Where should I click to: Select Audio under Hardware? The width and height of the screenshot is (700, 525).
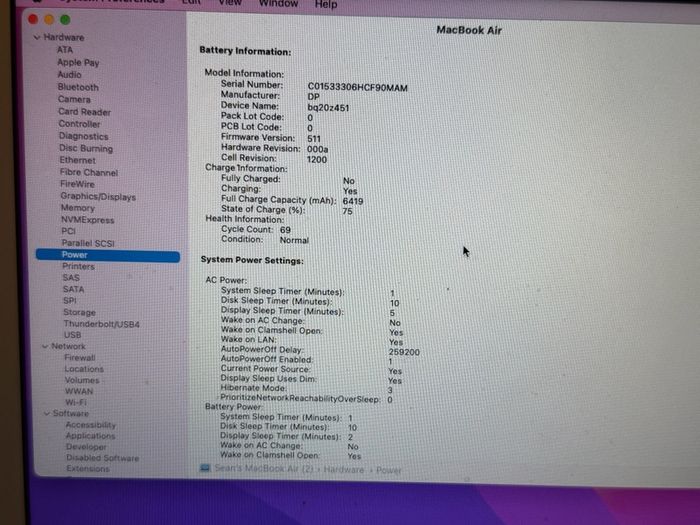click(70, 75)
